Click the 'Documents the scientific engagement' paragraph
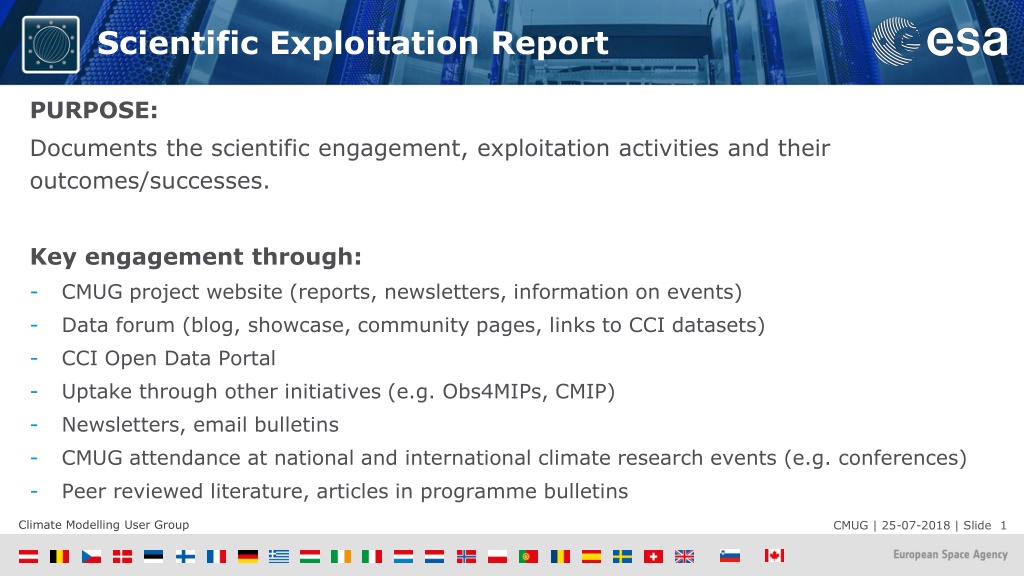Viewport: 1024px width, 576px height. pyautogui.click(x=430, y=165)
